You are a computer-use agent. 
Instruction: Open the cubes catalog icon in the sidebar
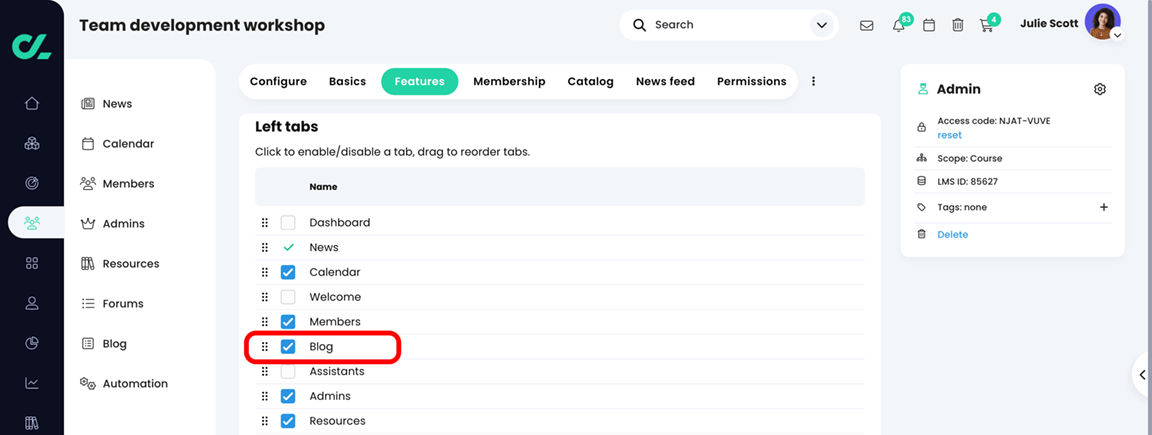(x=32, y=143)
